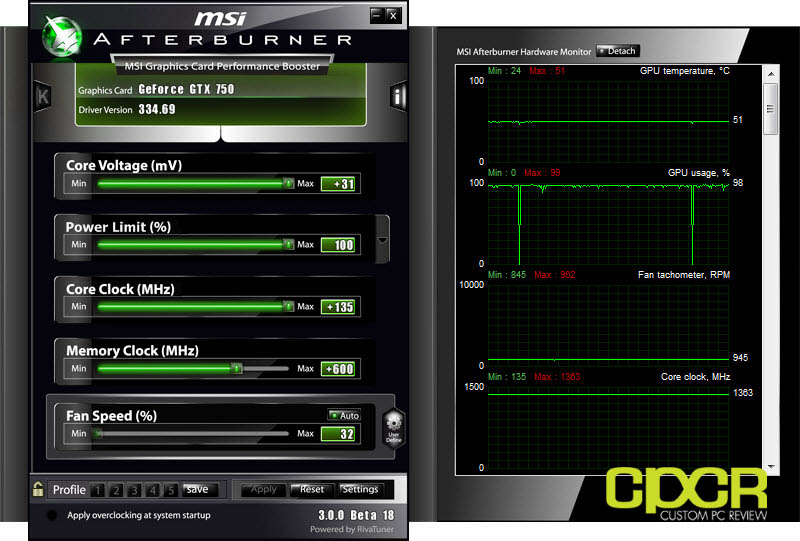This screenshot has width=800, height=541.
Task: Click the Core Clock slider handle
Action: (288, 306)
